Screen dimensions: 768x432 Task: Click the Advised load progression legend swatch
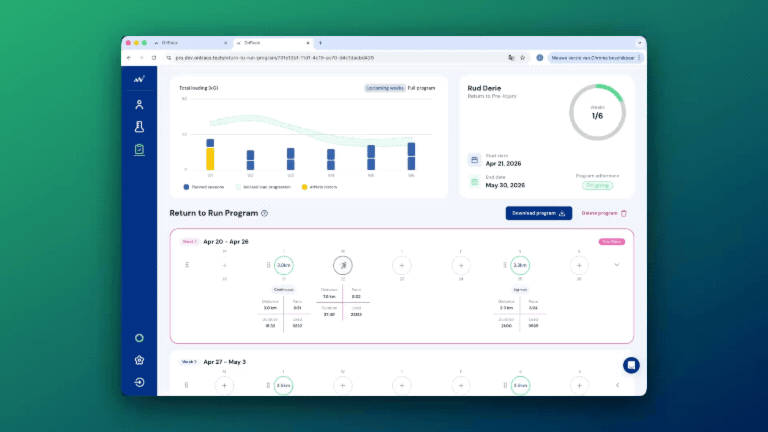tap(238, 187)
